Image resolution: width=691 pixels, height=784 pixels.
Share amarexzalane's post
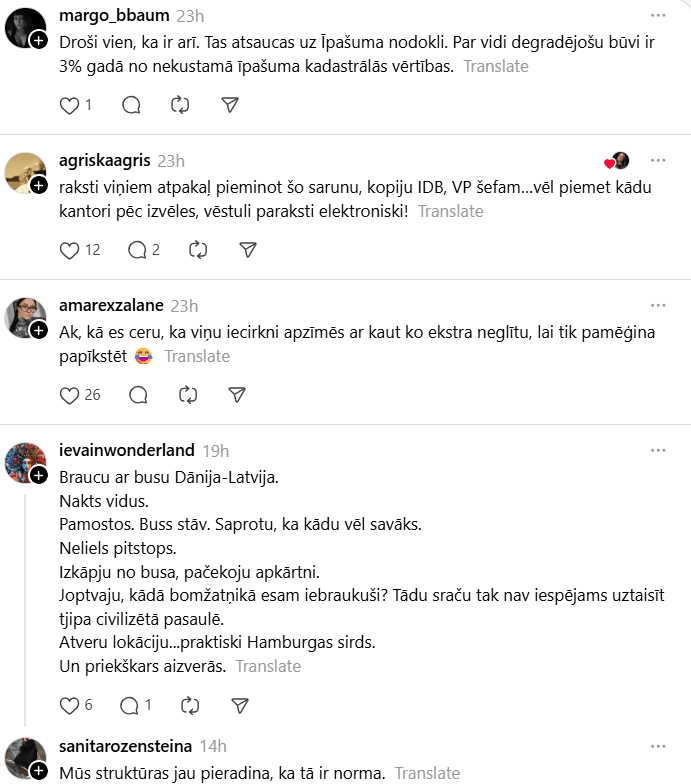tap(237, 395)
